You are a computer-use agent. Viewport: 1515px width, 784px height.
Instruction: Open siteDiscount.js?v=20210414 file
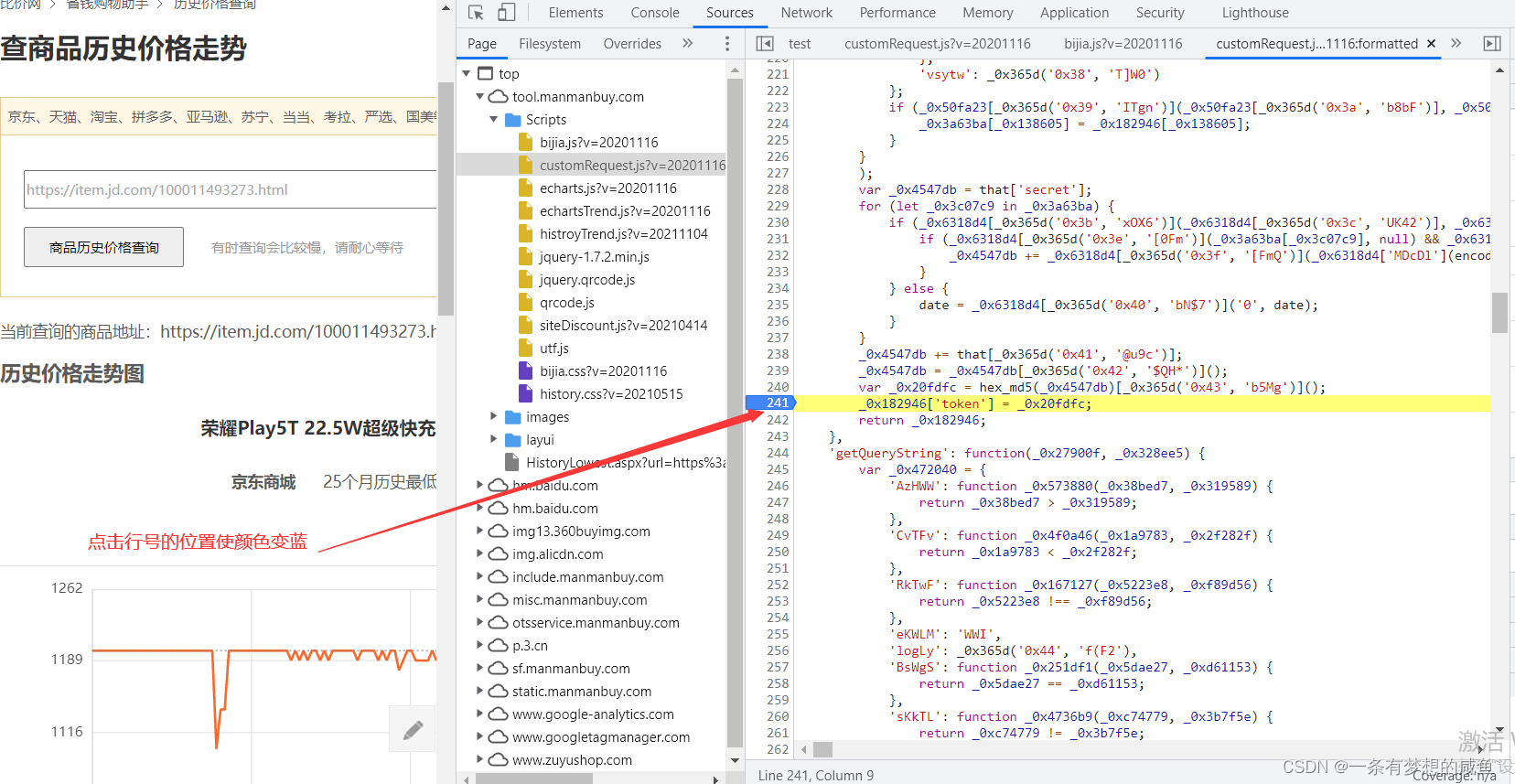tap(623, 325)
